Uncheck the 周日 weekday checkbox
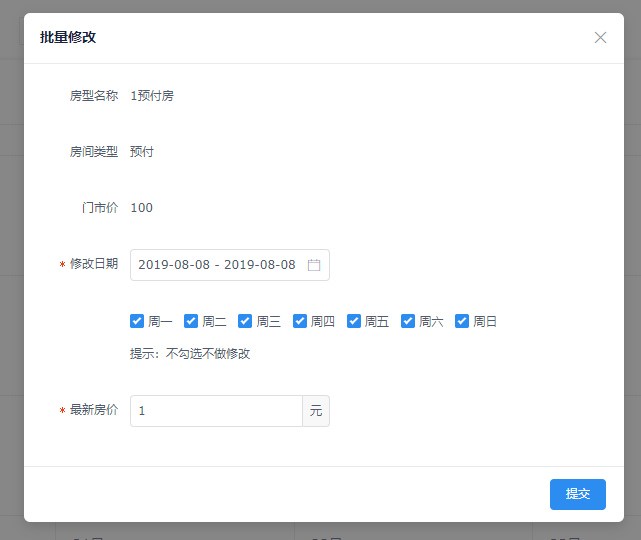 462,321
